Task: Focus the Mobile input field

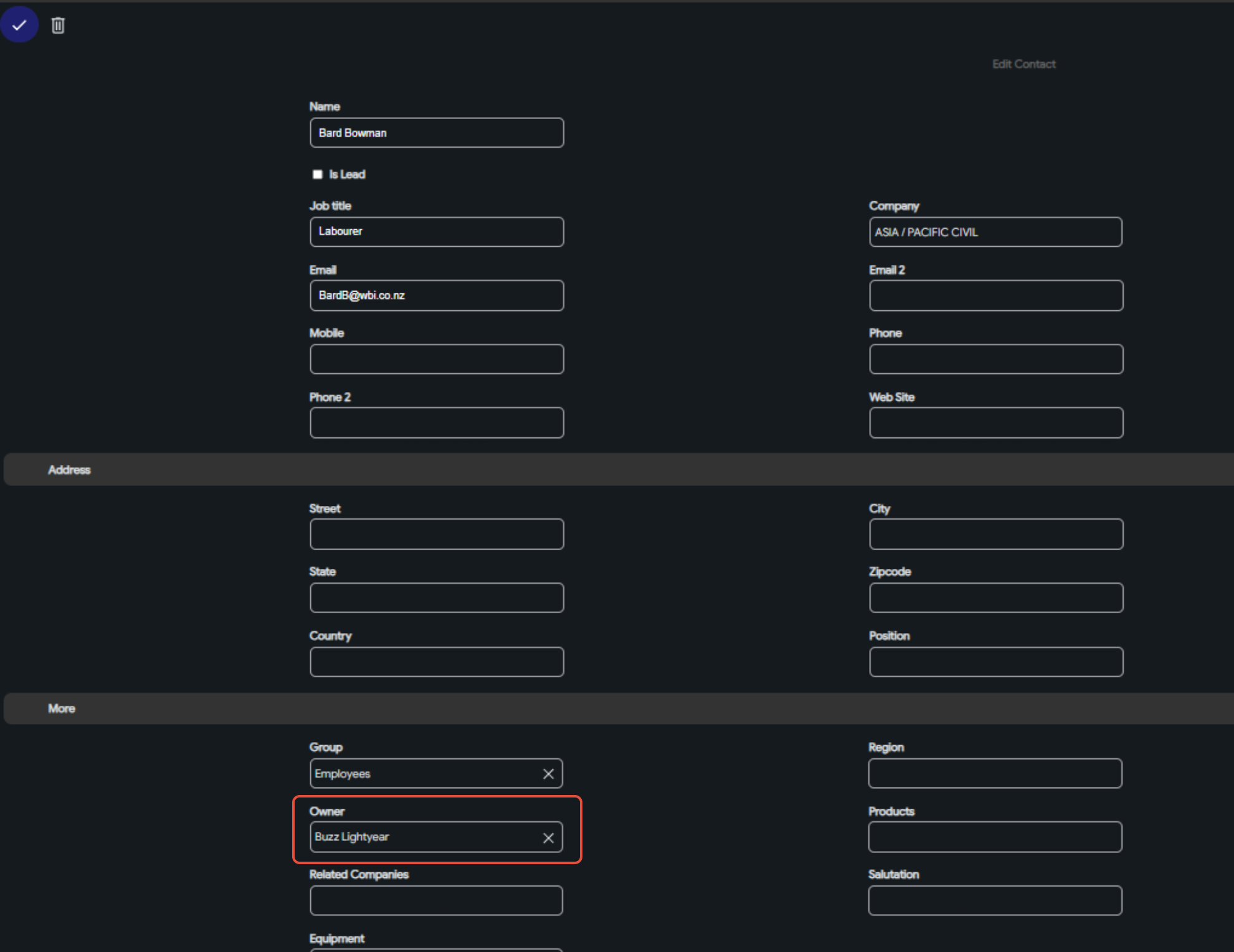Action: (x=436, y=359)
